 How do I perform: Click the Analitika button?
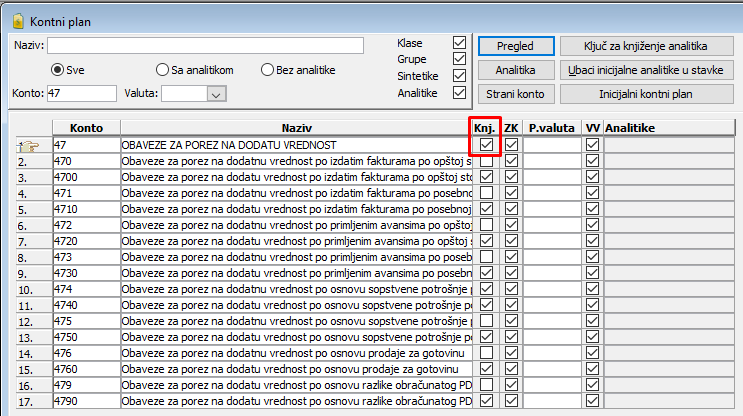(515, 70)
